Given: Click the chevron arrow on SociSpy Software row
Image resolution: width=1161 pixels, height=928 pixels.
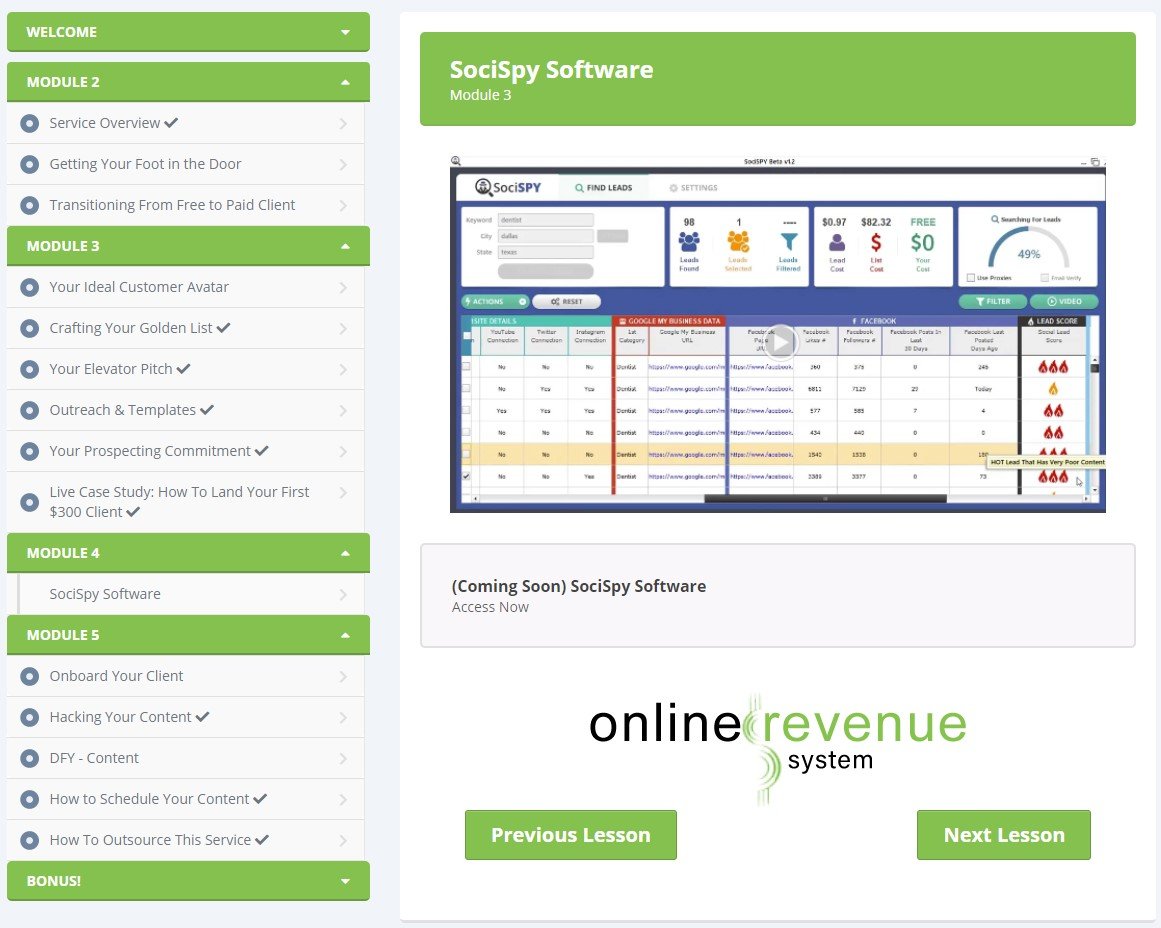Looking at the screenshot, I should [343, 595].
